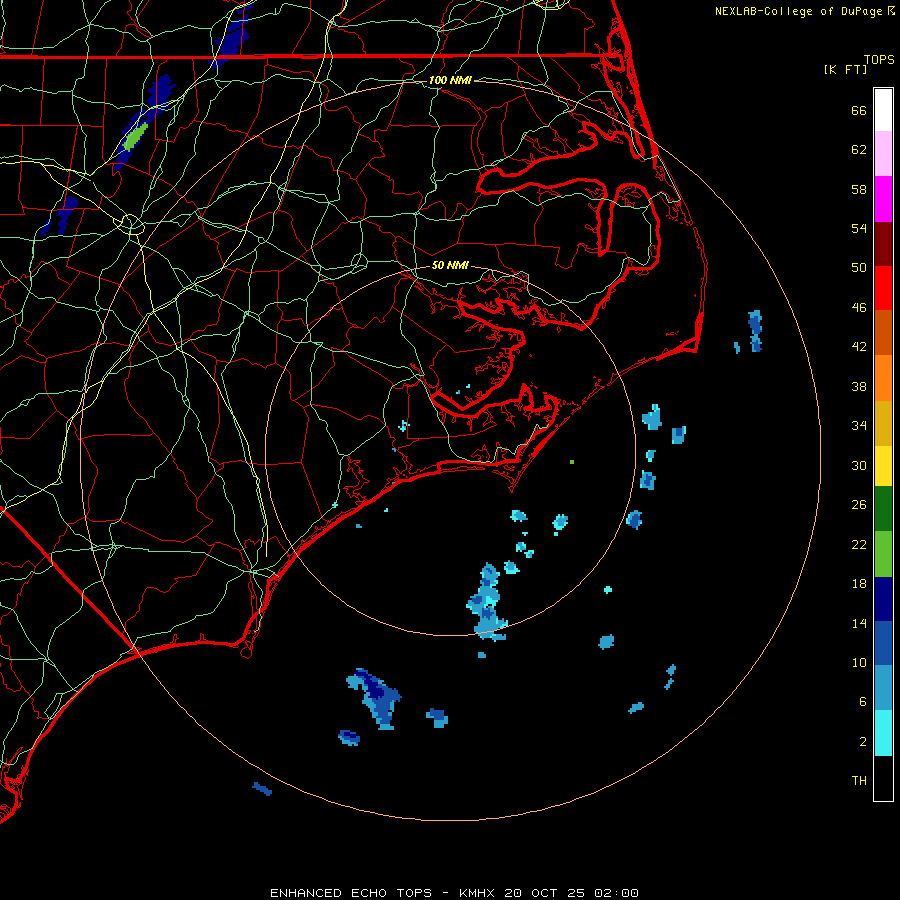
Task: Click the gold 38 kft legend swatch
Action: coord(883,424)
